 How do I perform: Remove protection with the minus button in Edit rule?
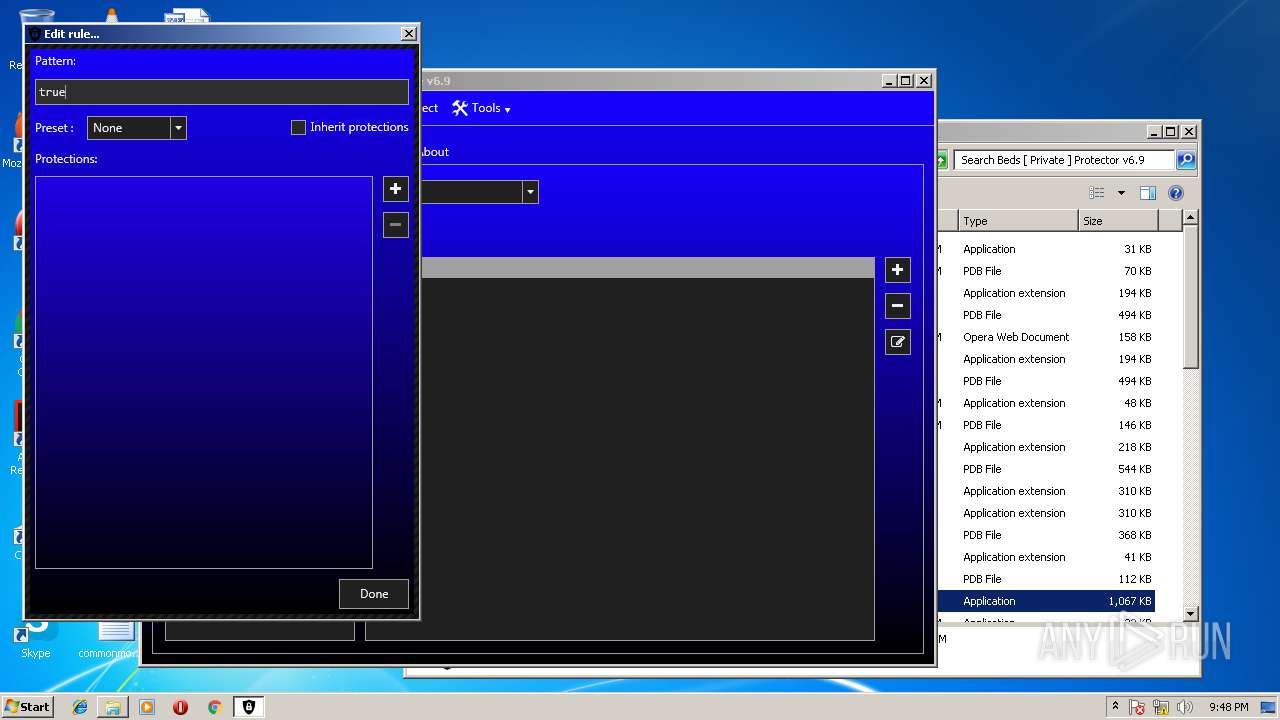click(x=396, y=225)
